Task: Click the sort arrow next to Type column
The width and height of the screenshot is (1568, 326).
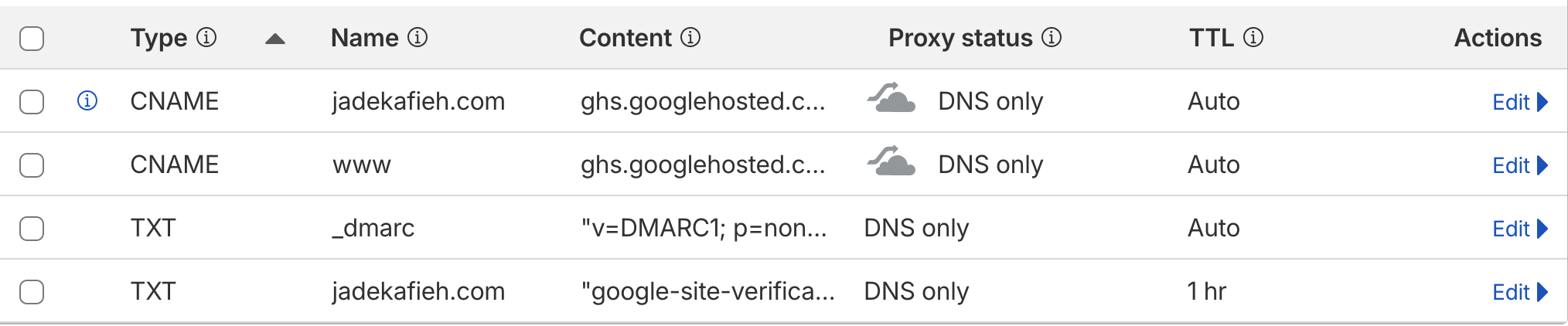Action: coord(275,39)
